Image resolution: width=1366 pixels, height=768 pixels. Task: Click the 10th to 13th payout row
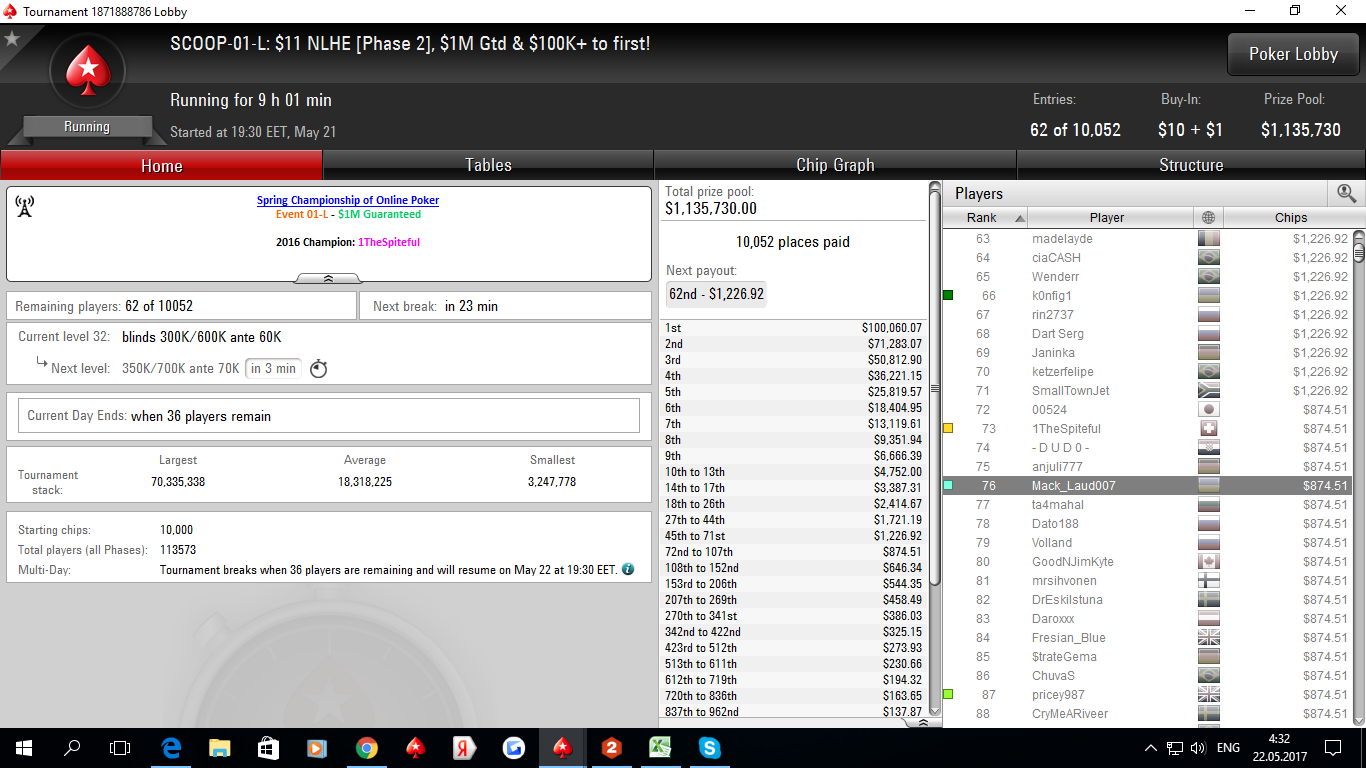click(x=794, y=472)
